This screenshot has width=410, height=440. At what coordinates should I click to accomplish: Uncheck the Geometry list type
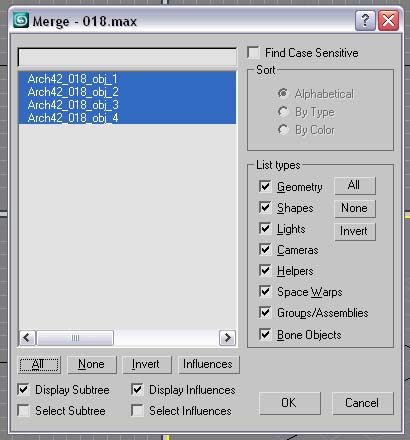pyautogui.click(x=265, y=186)
